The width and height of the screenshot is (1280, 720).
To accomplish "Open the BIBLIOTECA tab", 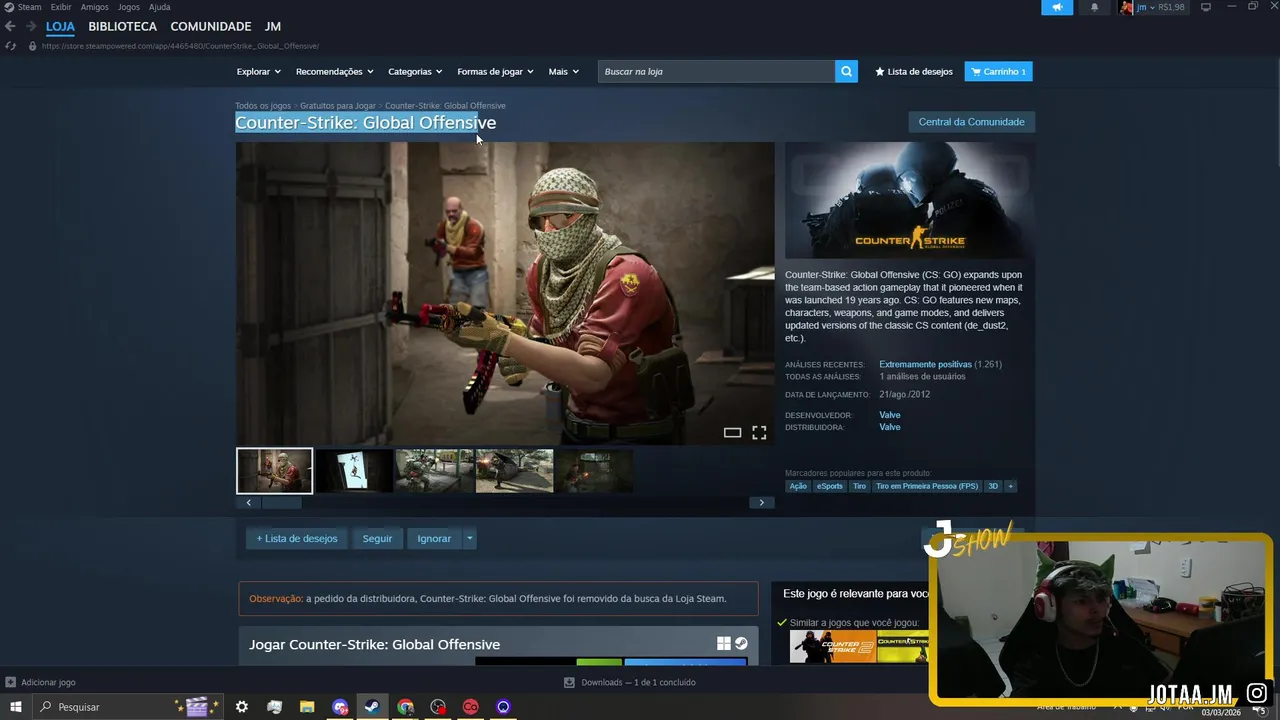I will 122,26.
